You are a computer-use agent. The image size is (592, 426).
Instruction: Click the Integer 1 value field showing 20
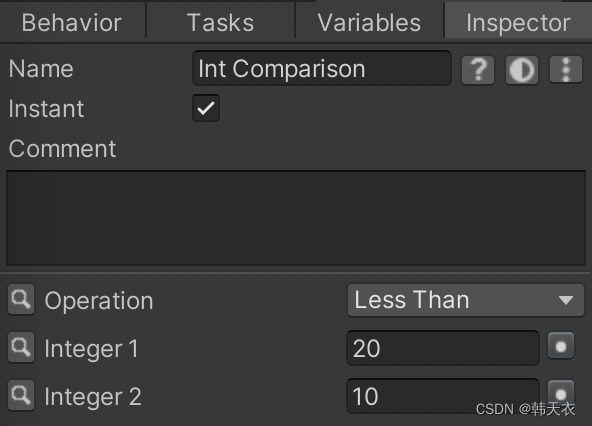(x=442, y=348)
